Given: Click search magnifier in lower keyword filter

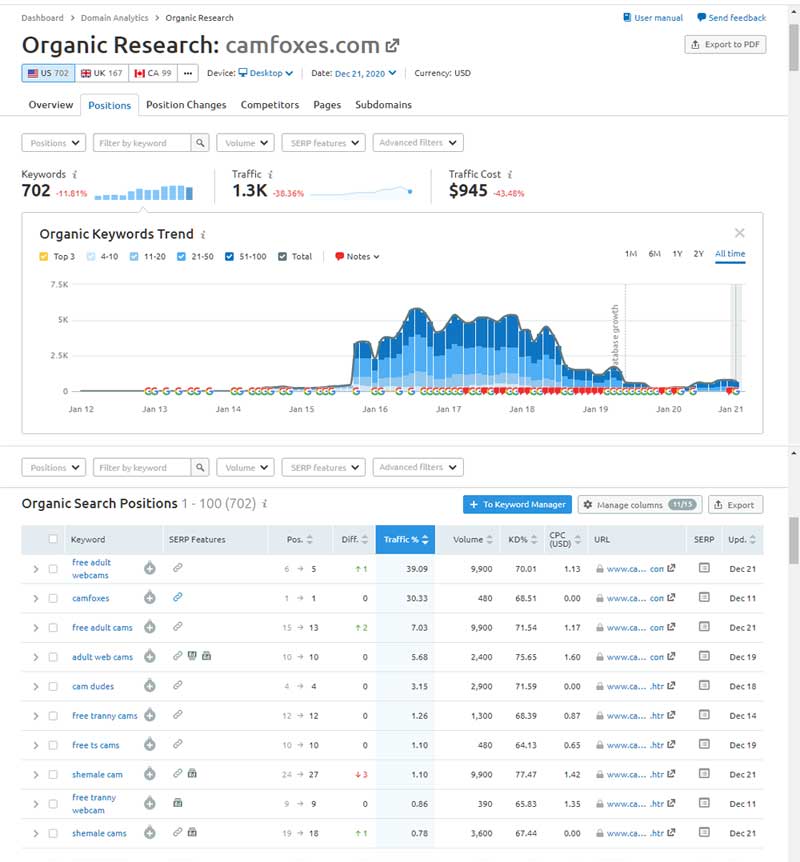Looking at the screenshot, I should click(200, 467).
